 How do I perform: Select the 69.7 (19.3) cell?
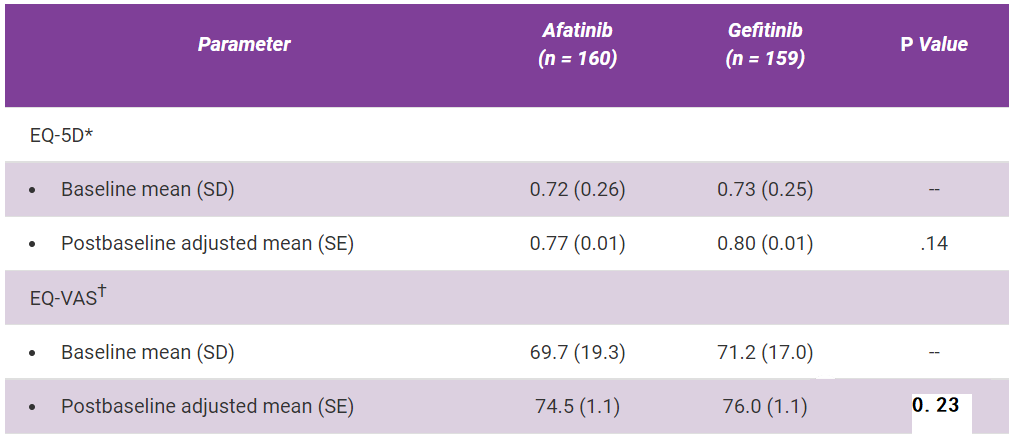(577, 352)
